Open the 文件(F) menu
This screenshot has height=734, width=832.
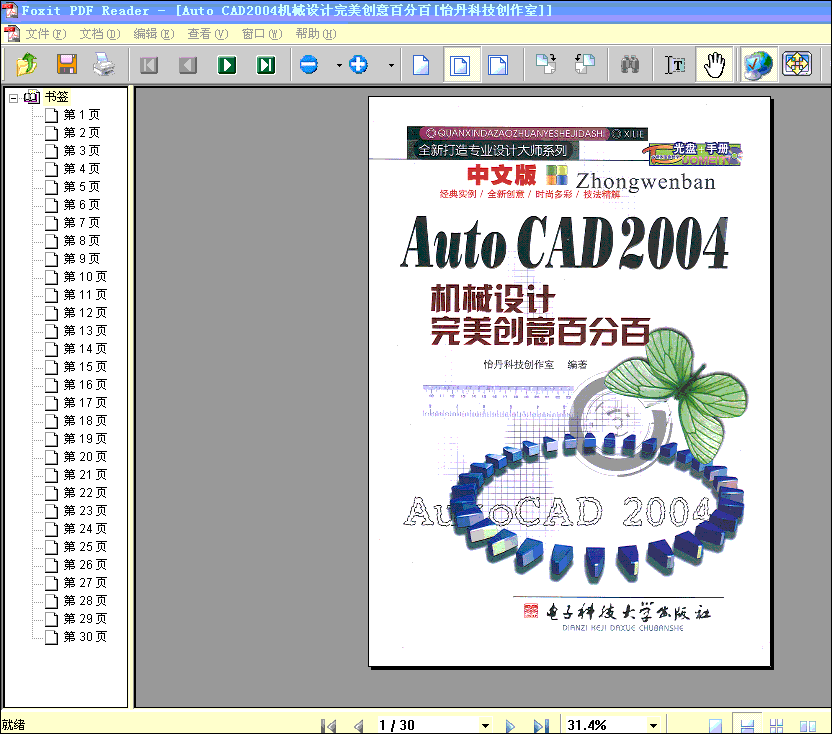click(46, 34)
